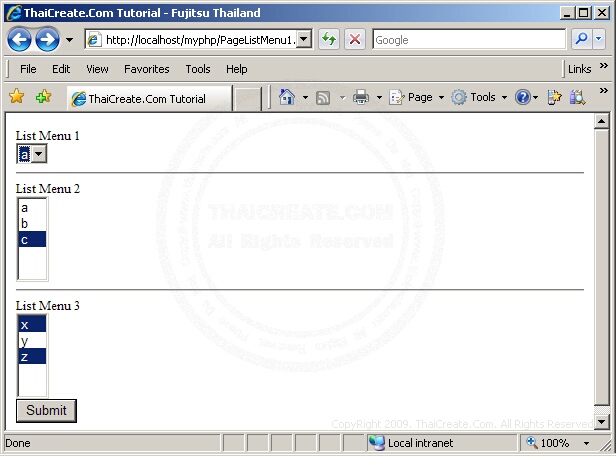Open the File menu
This screenshot has width=616, height=456.
click(28, 69)
